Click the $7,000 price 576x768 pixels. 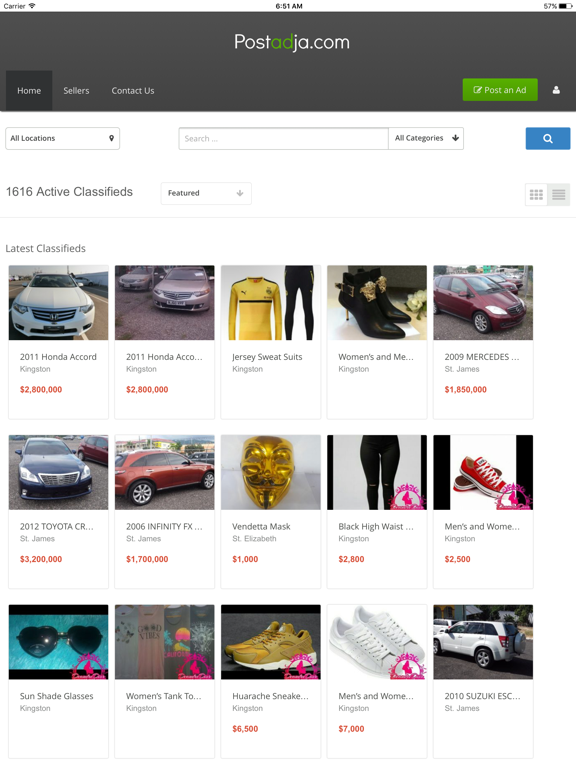pos(351,729)
